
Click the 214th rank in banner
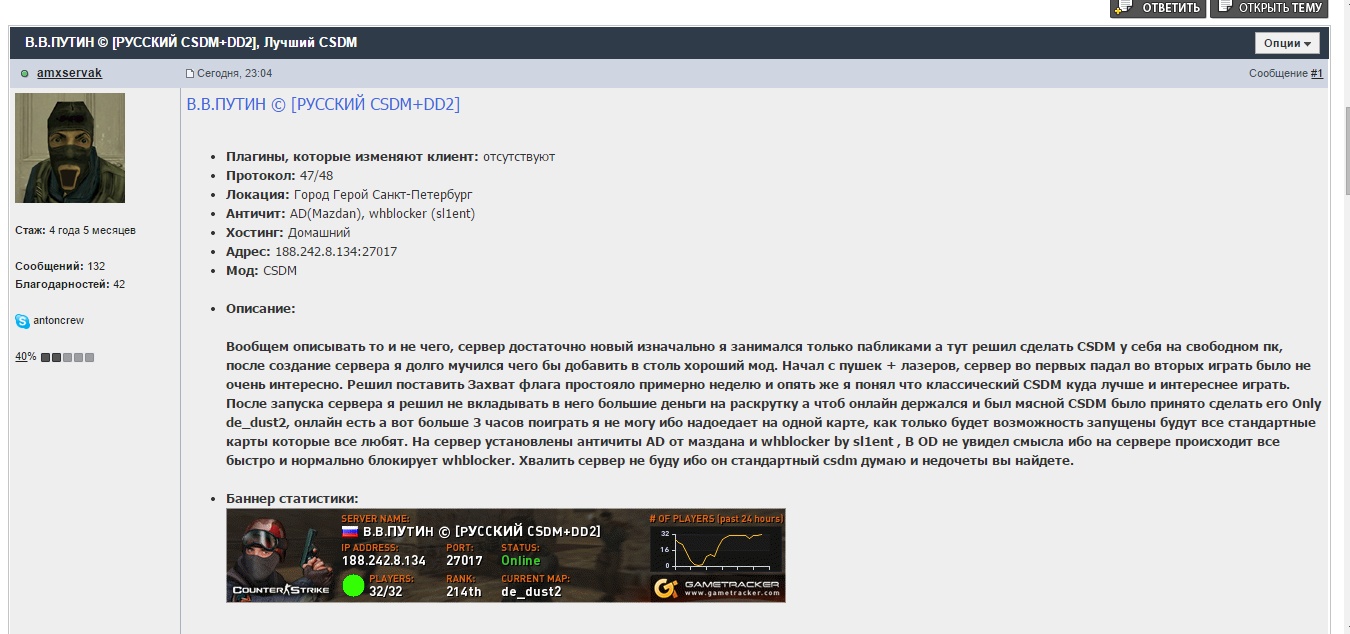pyautogui.click(x=464, y=591)
